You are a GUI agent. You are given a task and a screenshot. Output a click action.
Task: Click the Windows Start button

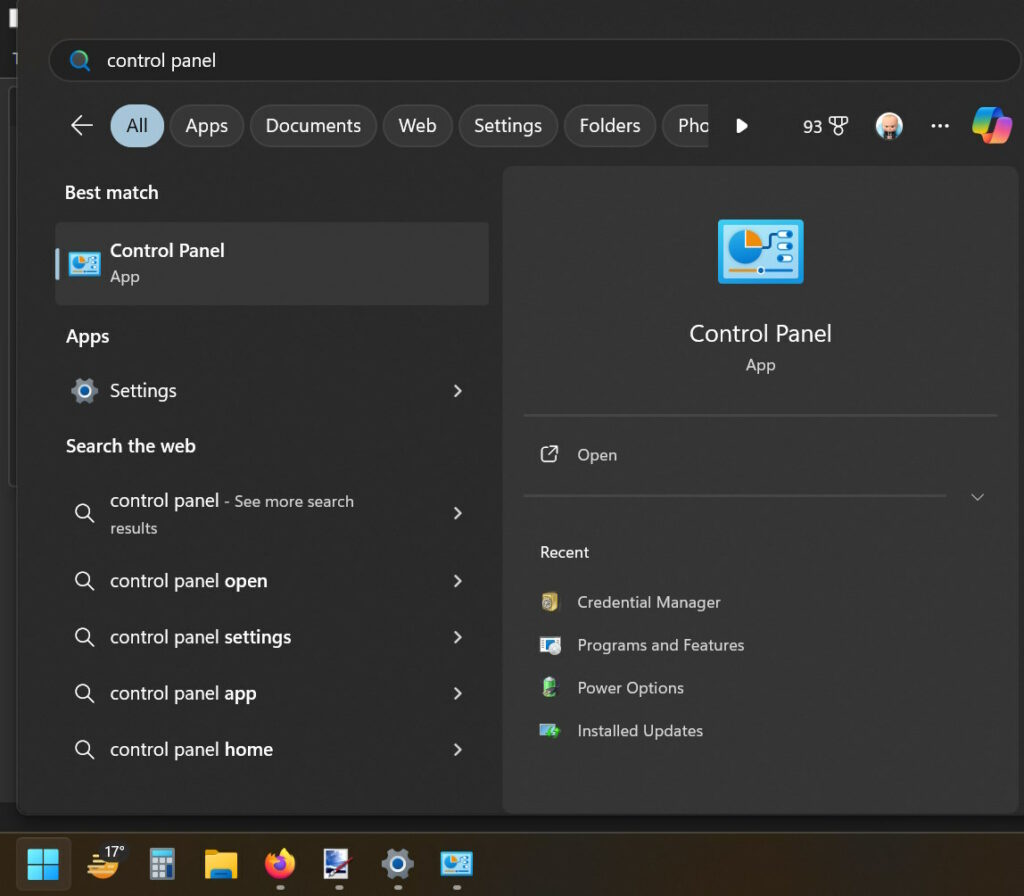(x=43, y=864)
